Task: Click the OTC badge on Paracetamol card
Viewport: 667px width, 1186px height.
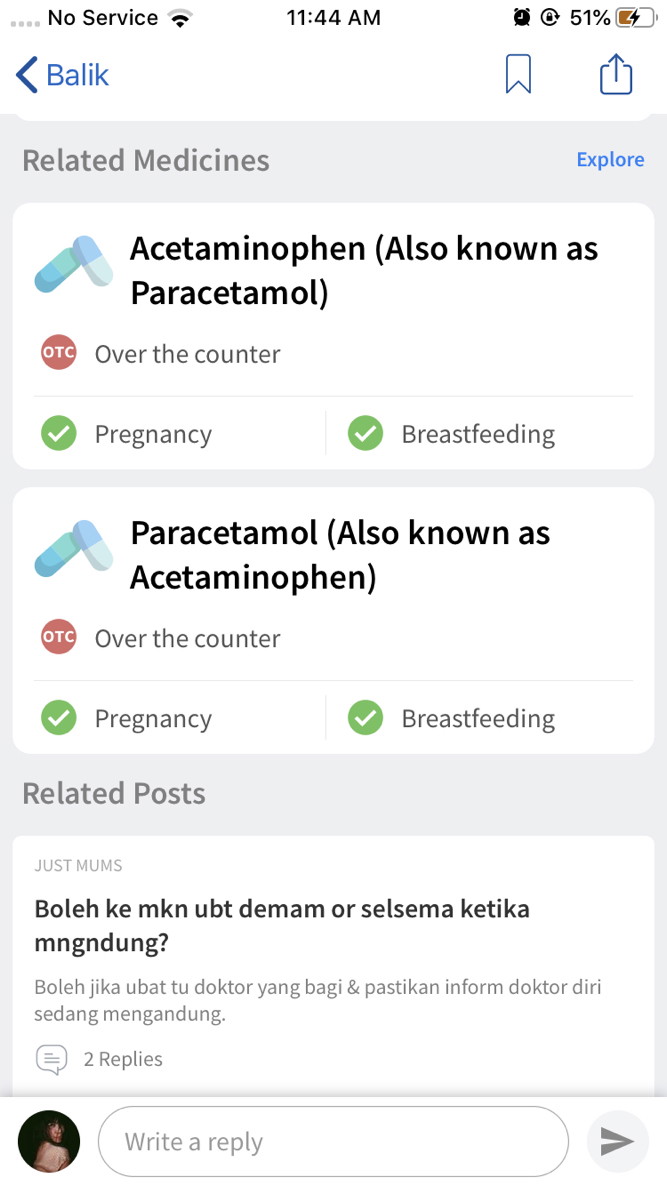Action: (x=58, y=638)
